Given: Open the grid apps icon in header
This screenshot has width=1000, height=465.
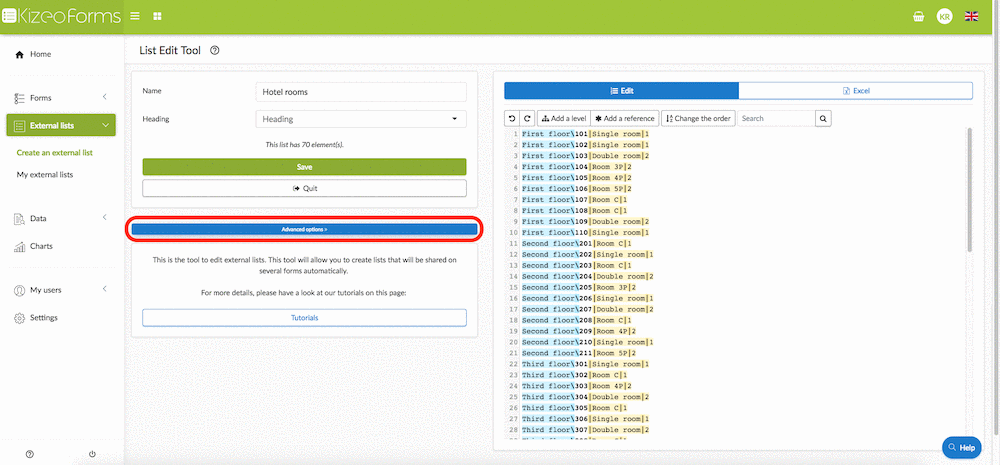Looking at the screenshot, I should tap(157, 16).
